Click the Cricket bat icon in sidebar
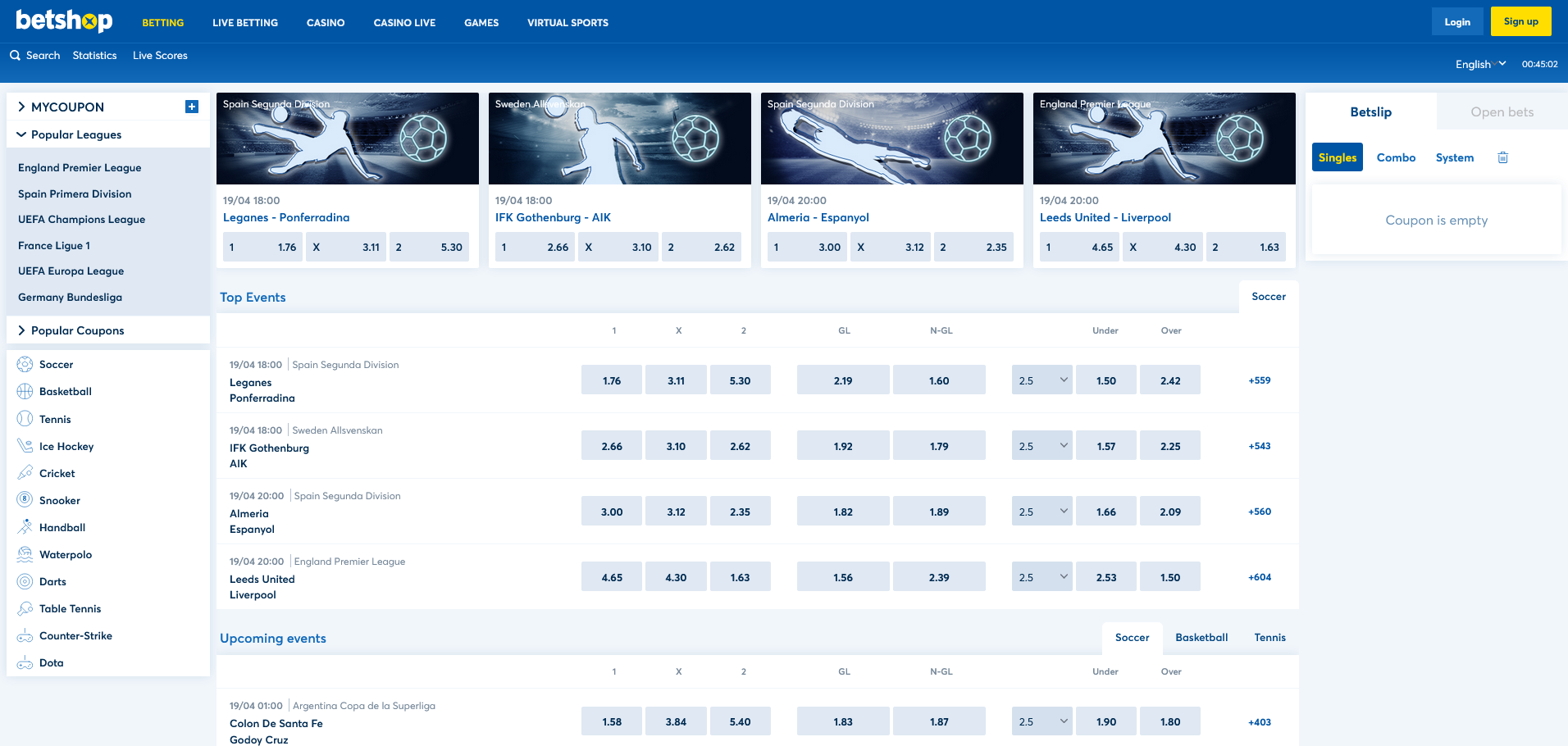 (25, 473)
